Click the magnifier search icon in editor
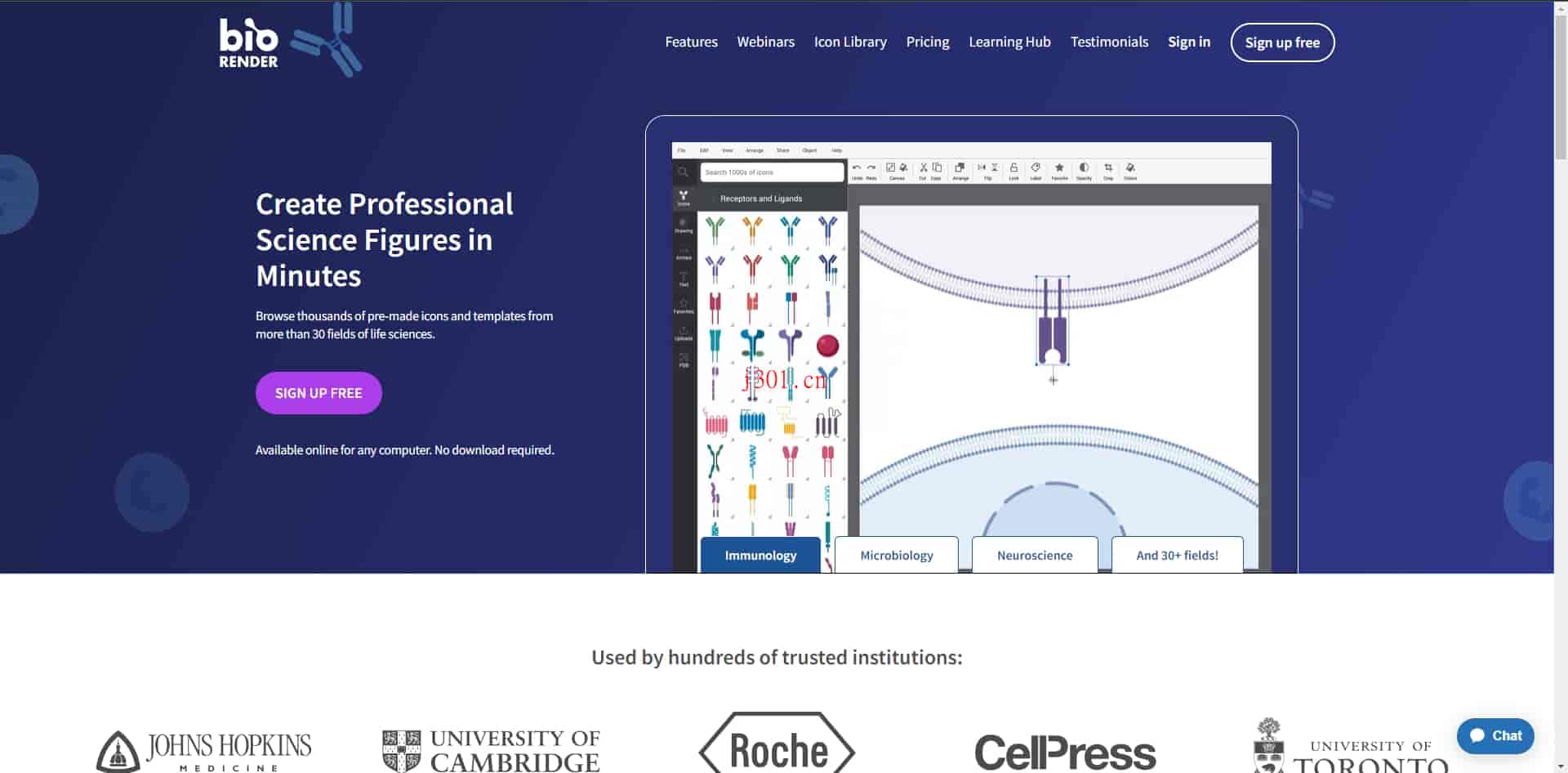1568x773 pixels. (x=683, y=172)
